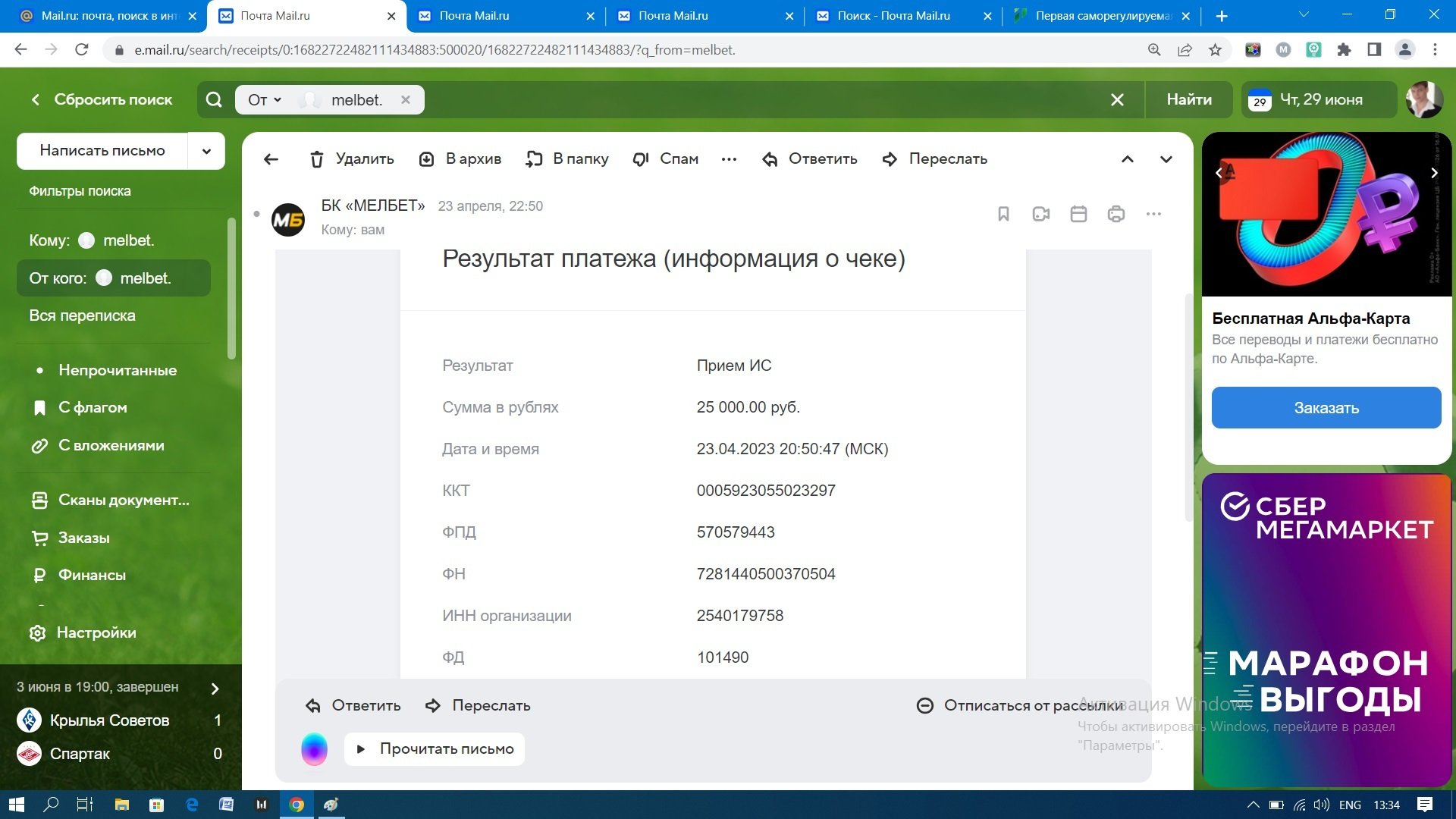Play the read-letter-aloud button
This screenshot has height=819, width=1456.
(435, 748)
